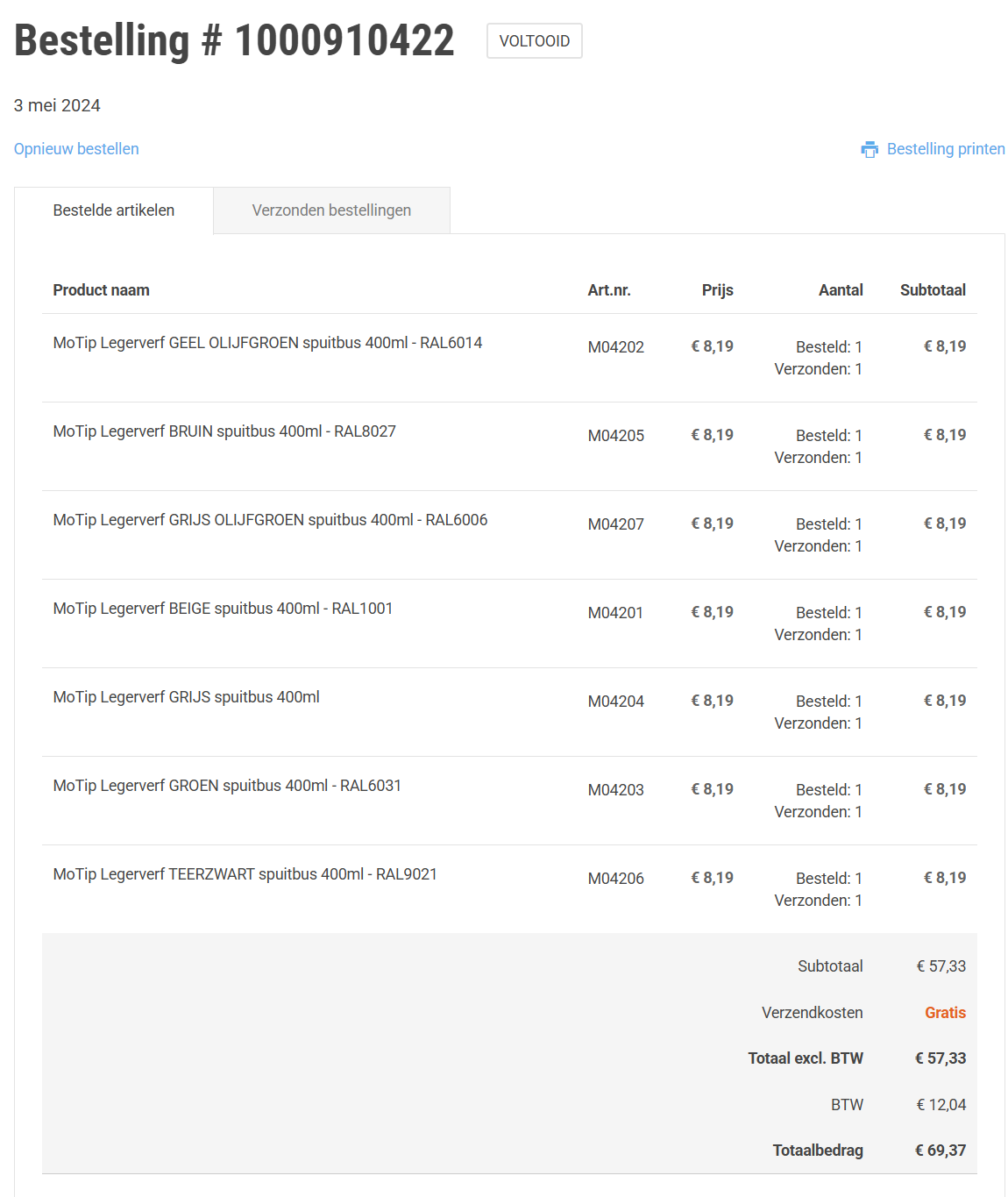Click the Subtotaal label in the totals summary
This screenshot has width=1008, height=1197.
[830, 966]
